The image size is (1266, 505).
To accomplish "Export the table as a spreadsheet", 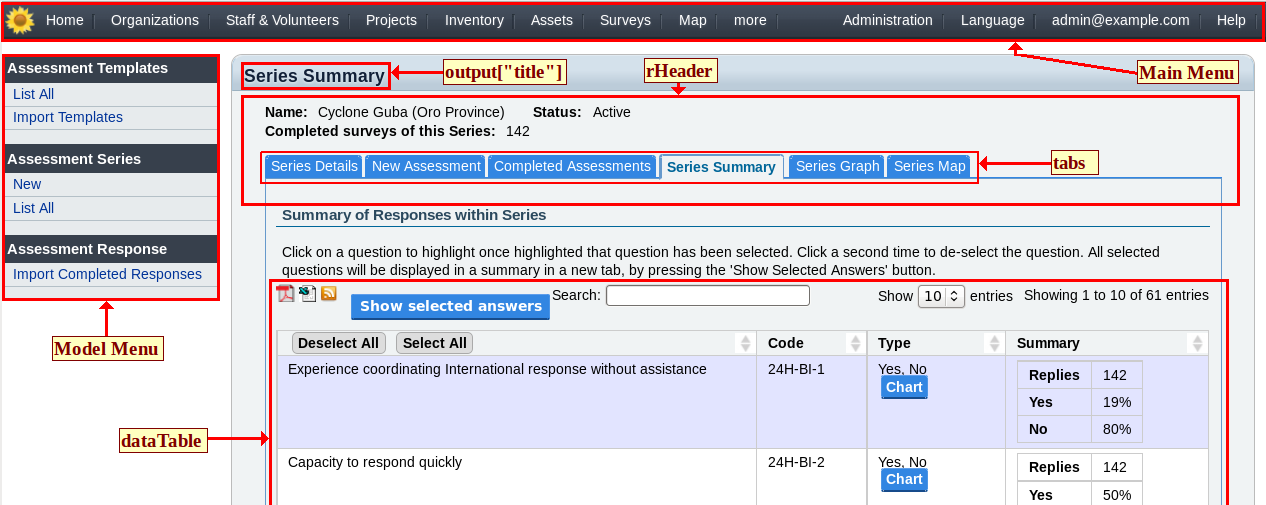I will [x=308, y=293].
